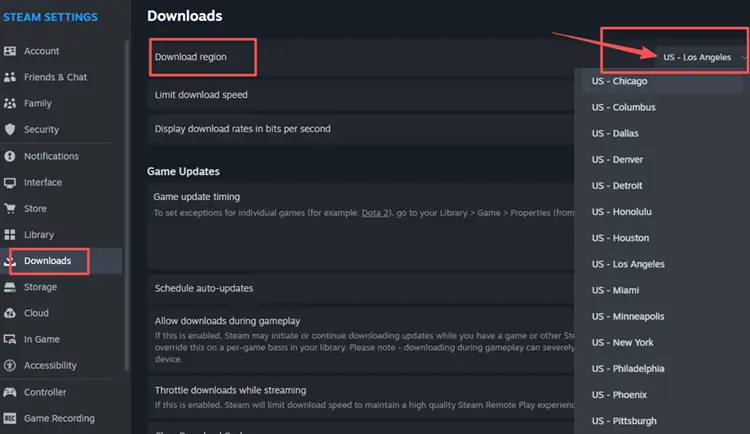Click Display download rates in bits per second
Image resolution: width=750 pixels, height=434 pixels.
[x=361, y=129]
